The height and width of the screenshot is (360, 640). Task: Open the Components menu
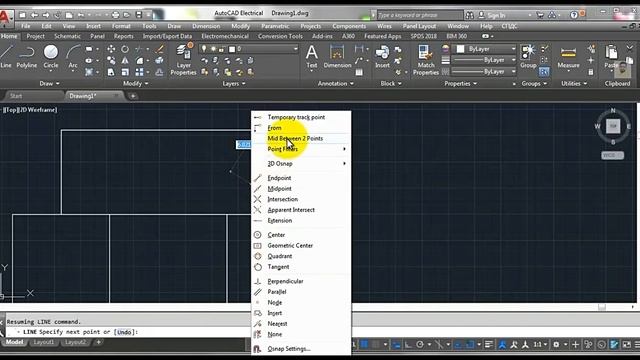[349, 26]
